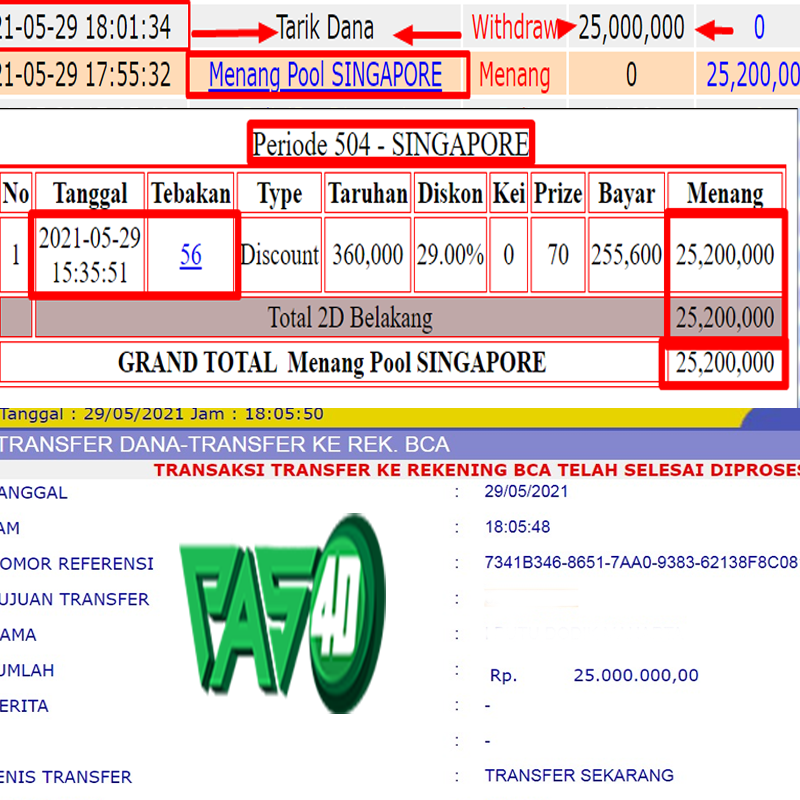Select the red transaction completed notice

pyautogui.click(x=477, y=470)
